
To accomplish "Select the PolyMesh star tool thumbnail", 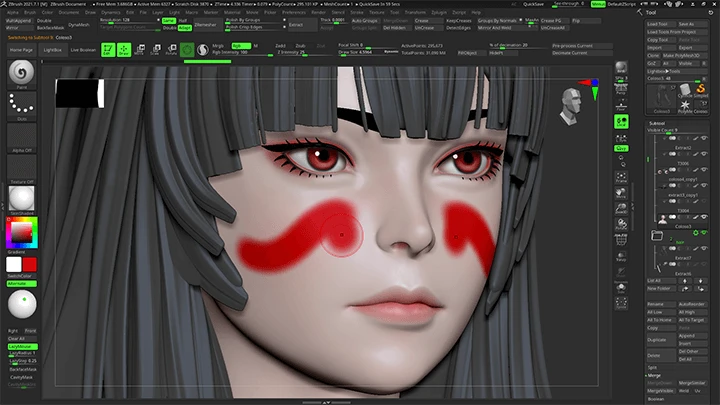I will (685, 107).
